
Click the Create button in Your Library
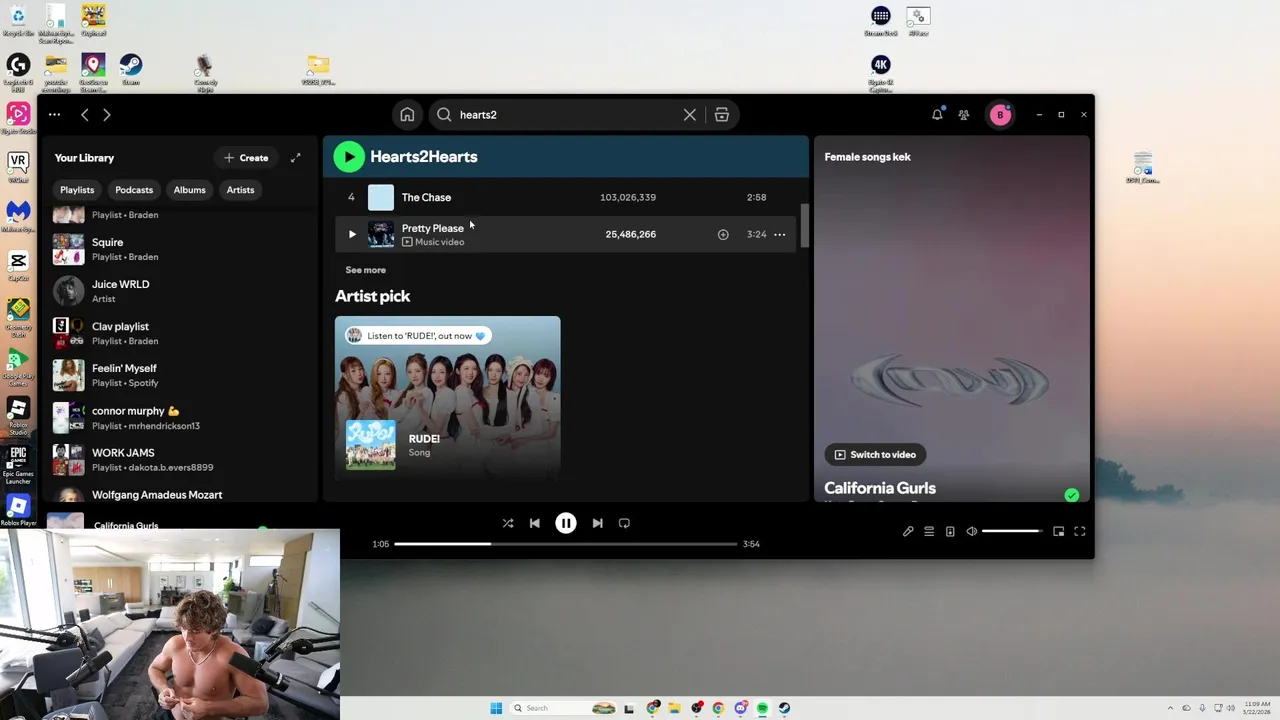(246, 158)
